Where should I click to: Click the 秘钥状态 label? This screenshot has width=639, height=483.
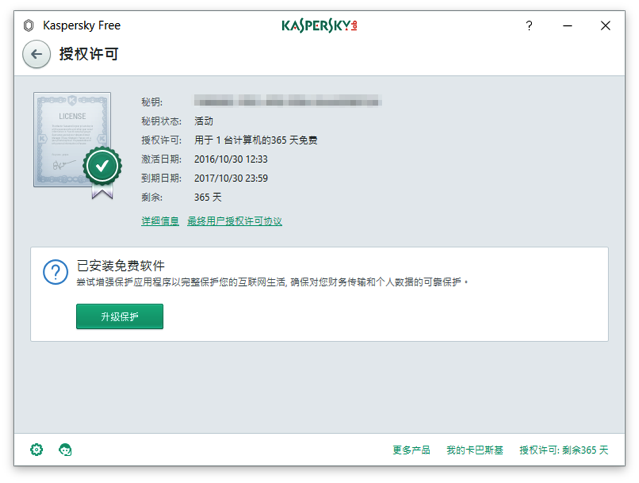coord(161,121)
